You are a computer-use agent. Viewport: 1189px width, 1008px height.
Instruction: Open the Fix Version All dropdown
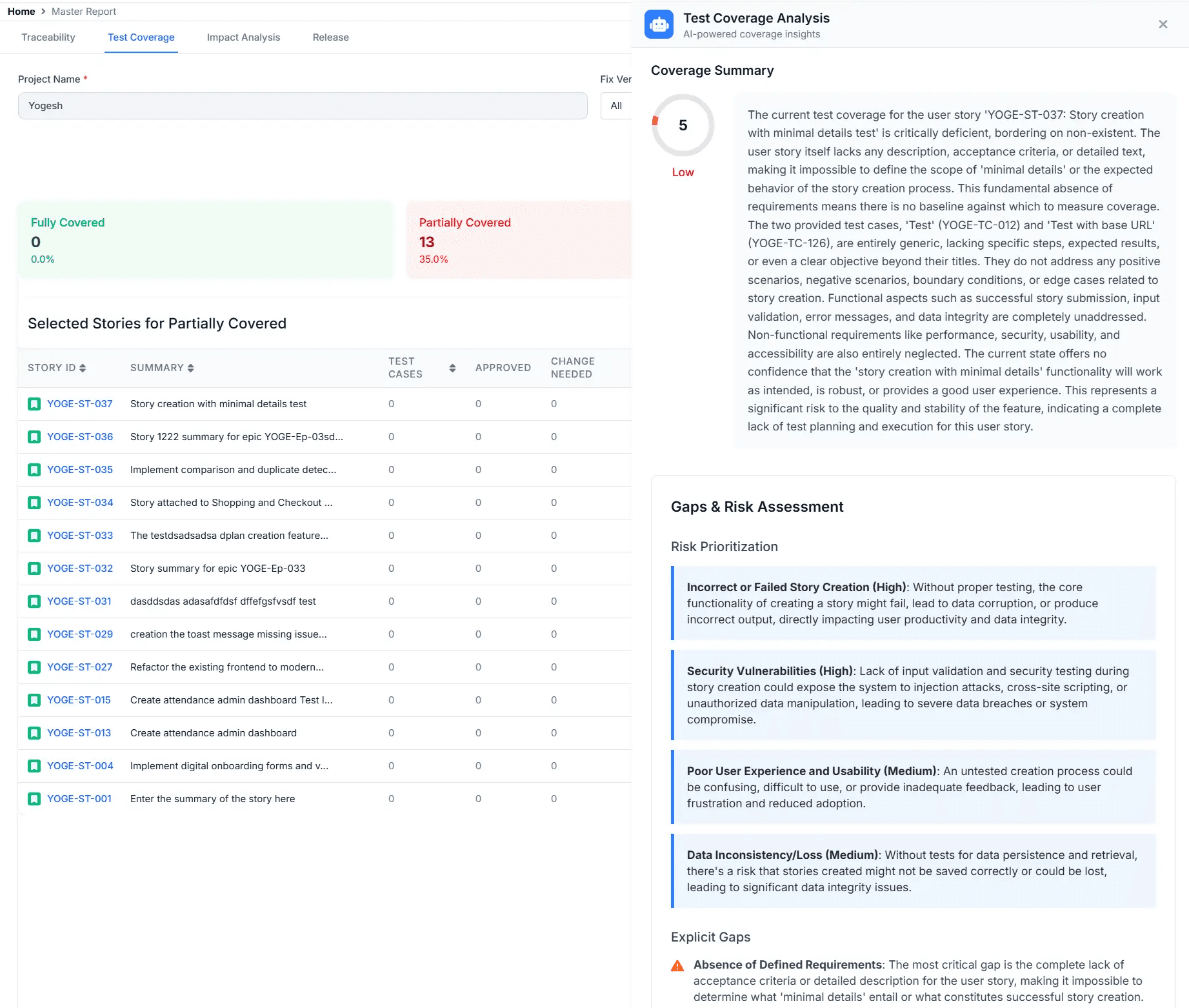(616, 106)
